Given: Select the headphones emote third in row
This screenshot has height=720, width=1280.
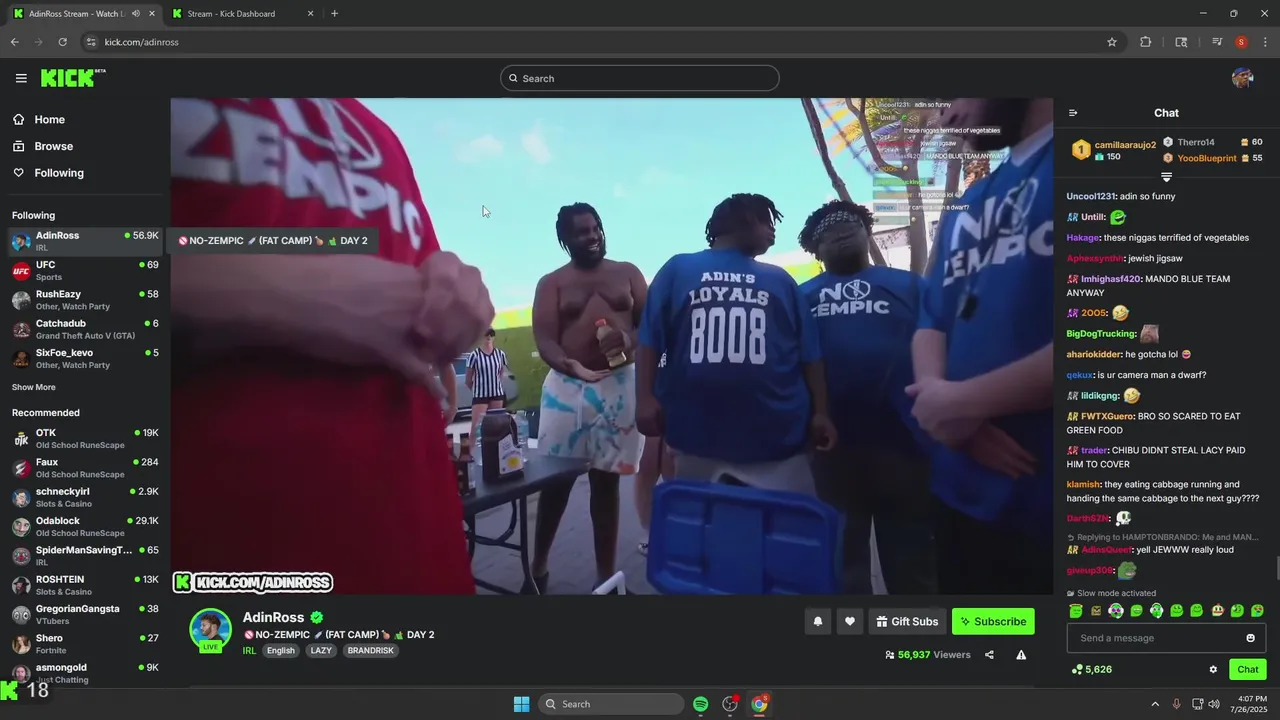Looking at the screenshot, I should (1116, 611).
